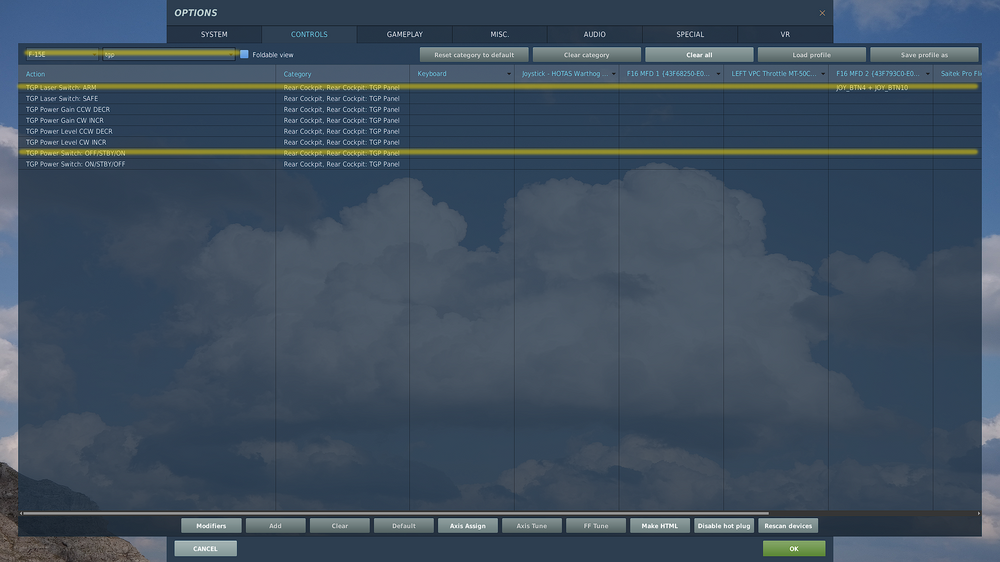Image resolution: width=1000 pixels, height=562 pixels.
Task: Switch to the AUDIO tab
Action: tap(594, 34)
